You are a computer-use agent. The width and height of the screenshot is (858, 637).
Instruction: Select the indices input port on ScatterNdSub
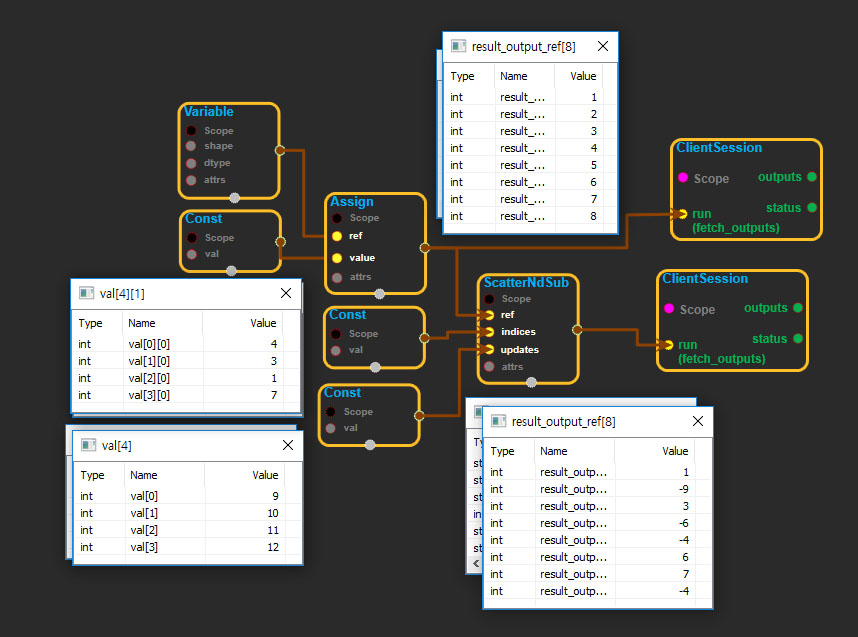pyautogui.click(x=489, y=332)
